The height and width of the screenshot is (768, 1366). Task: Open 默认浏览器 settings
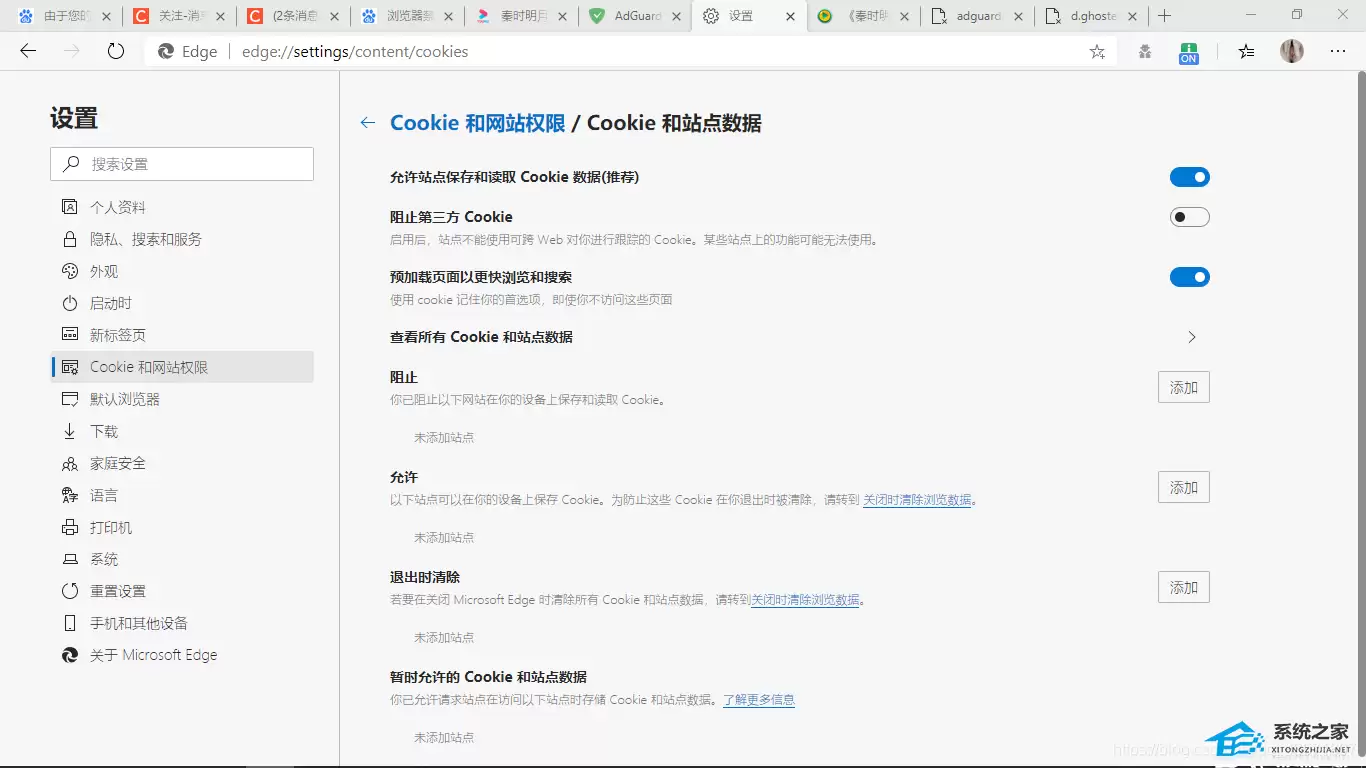pos(182,399)
